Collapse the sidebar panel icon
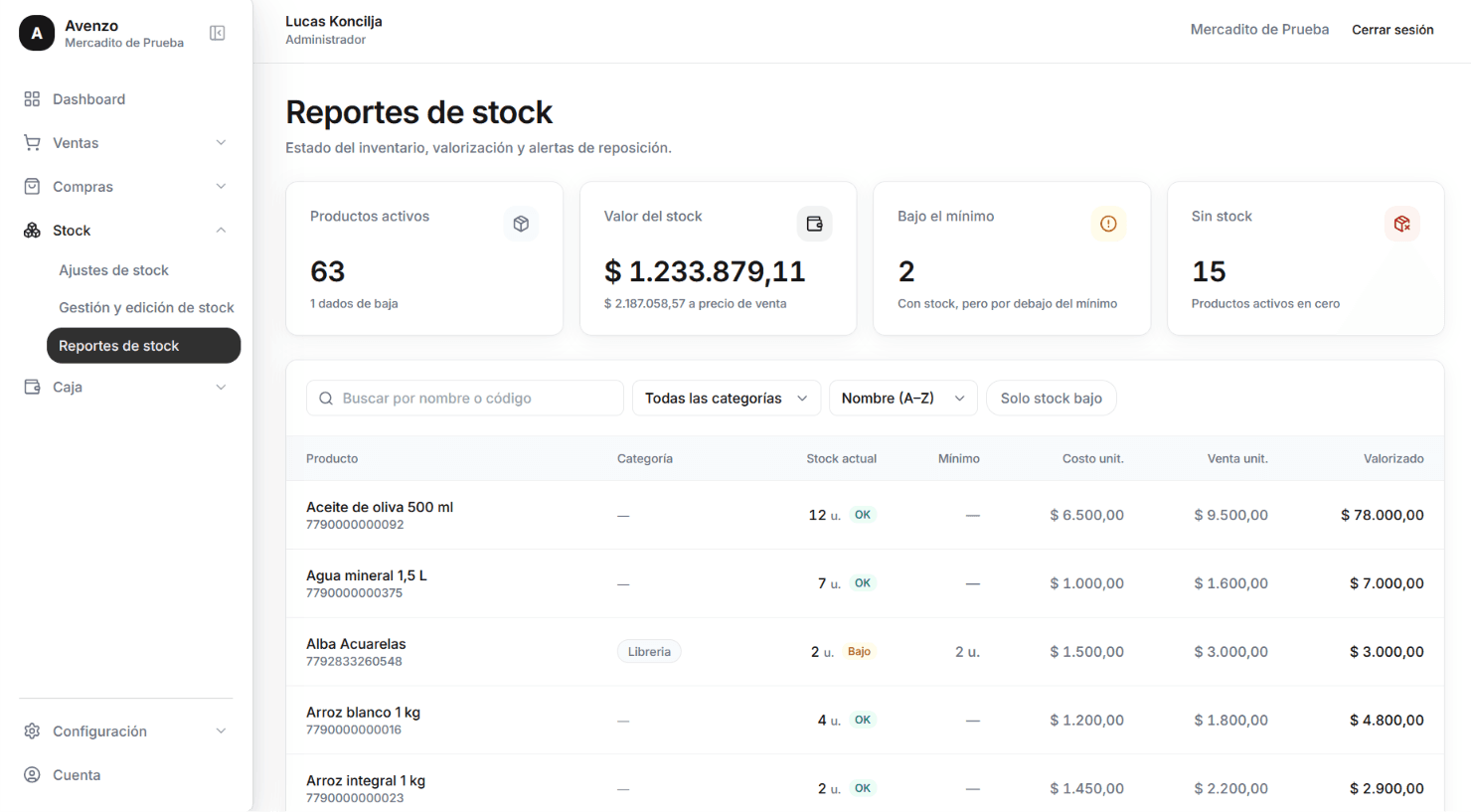1471x812 pixels. (218, 33)
